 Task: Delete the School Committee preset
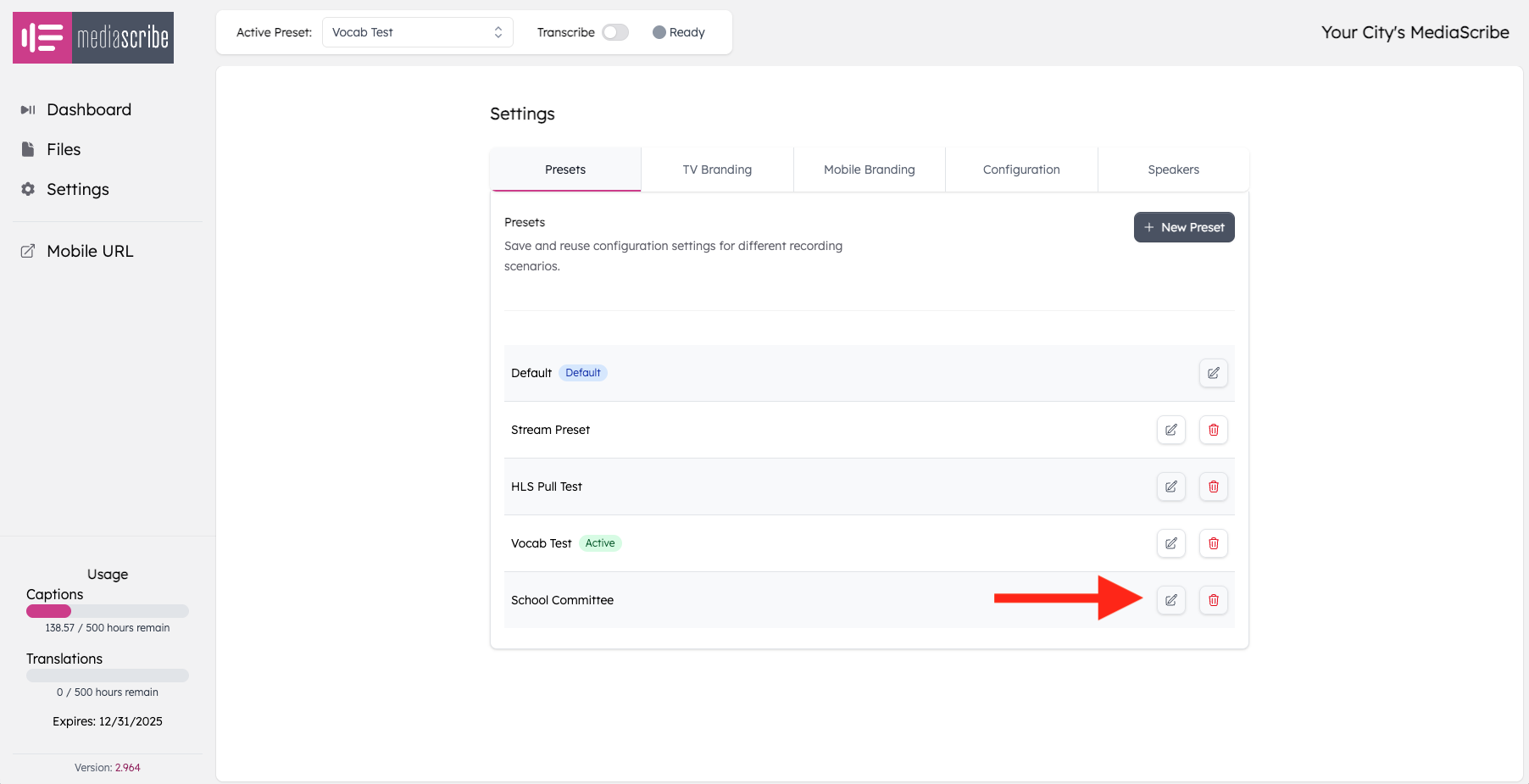coord(1213,600)
